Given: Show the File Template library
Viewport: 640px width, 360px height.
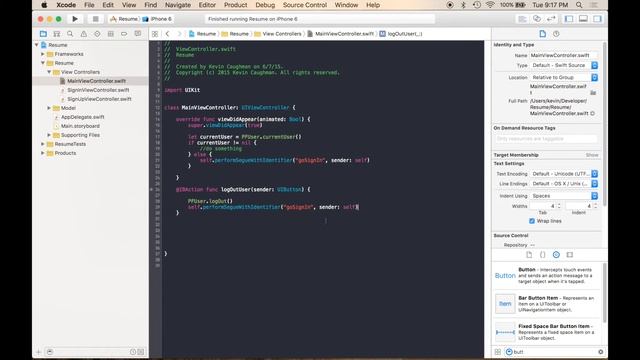Looking at the screenshot, I should [x=529, y=255].
